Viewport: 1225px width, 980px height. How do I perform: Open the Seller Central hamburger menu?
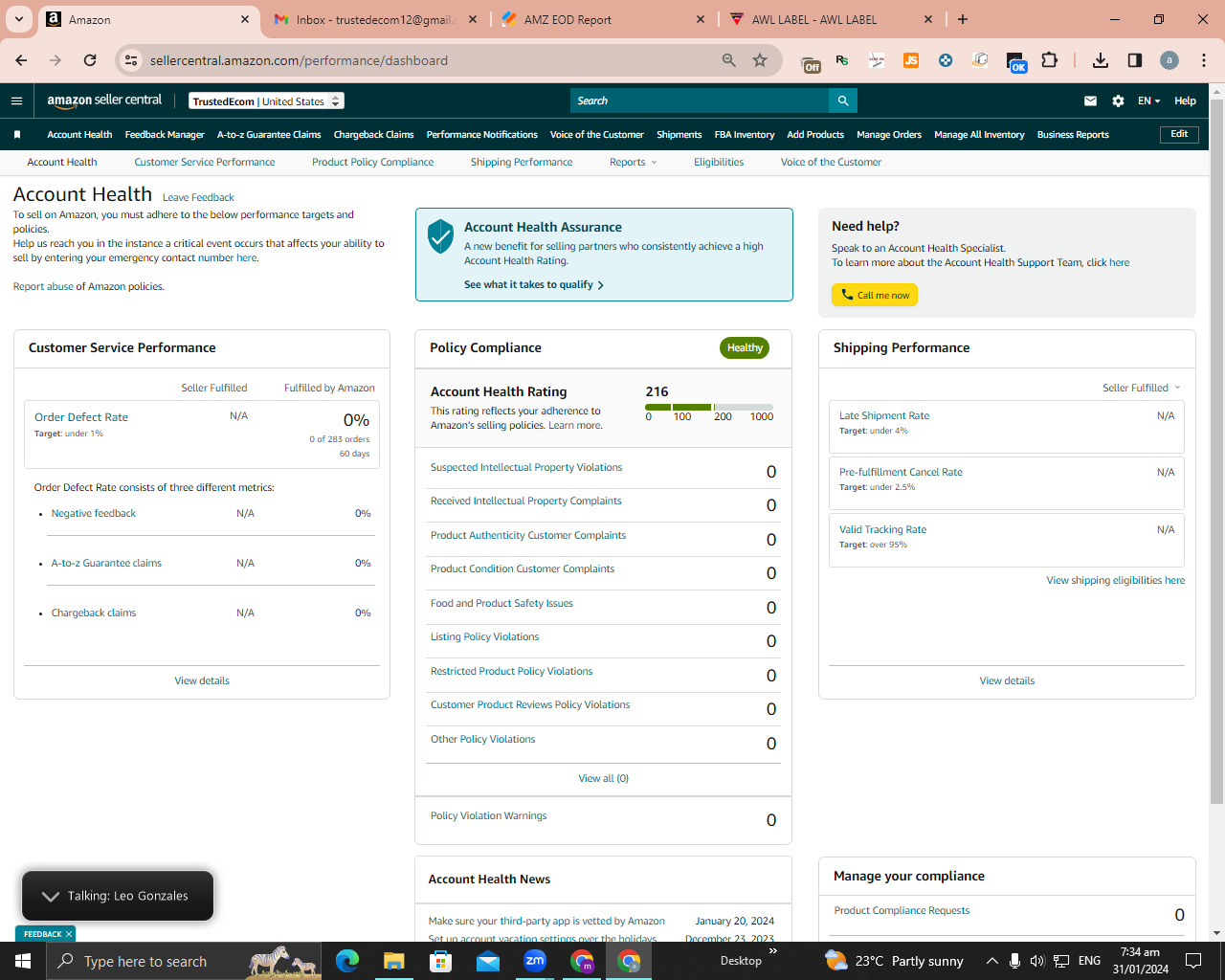point(16,100)
